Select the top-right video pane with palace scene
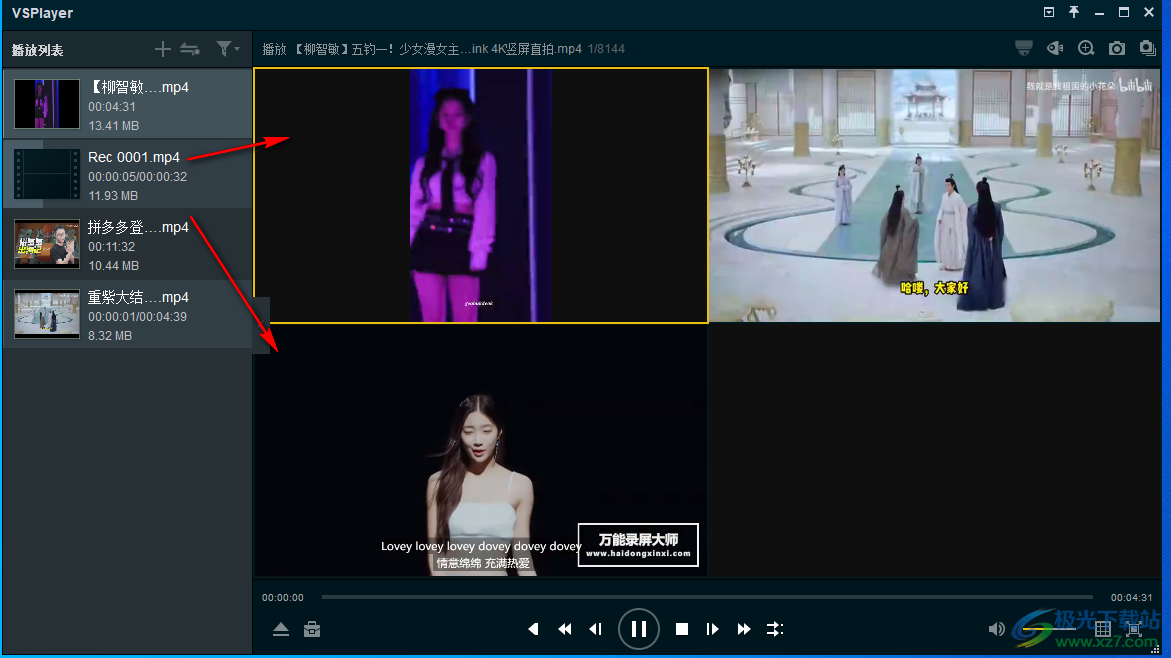This screenshot has height=658, width=1171. tap(934, 196)
